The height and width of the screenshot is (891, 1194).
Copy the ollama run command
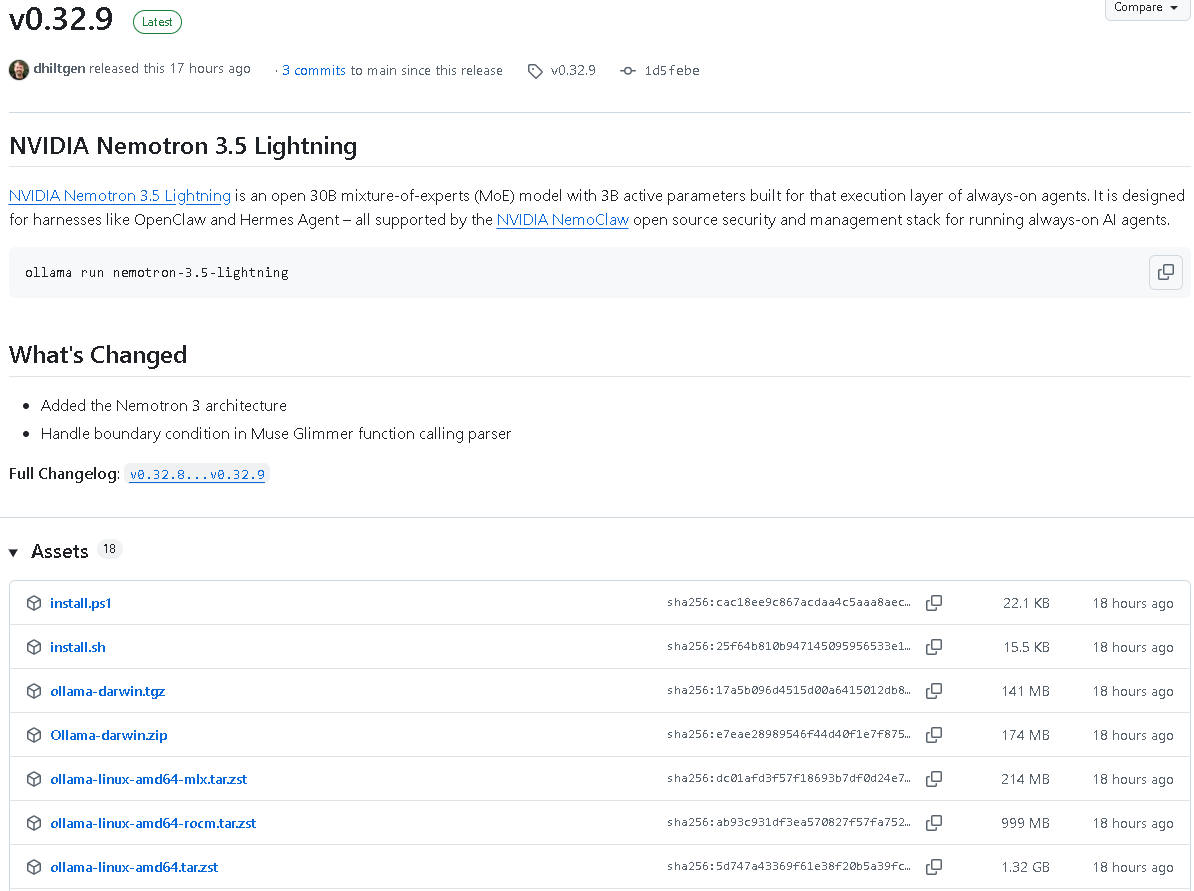(x=1165, y=273)
